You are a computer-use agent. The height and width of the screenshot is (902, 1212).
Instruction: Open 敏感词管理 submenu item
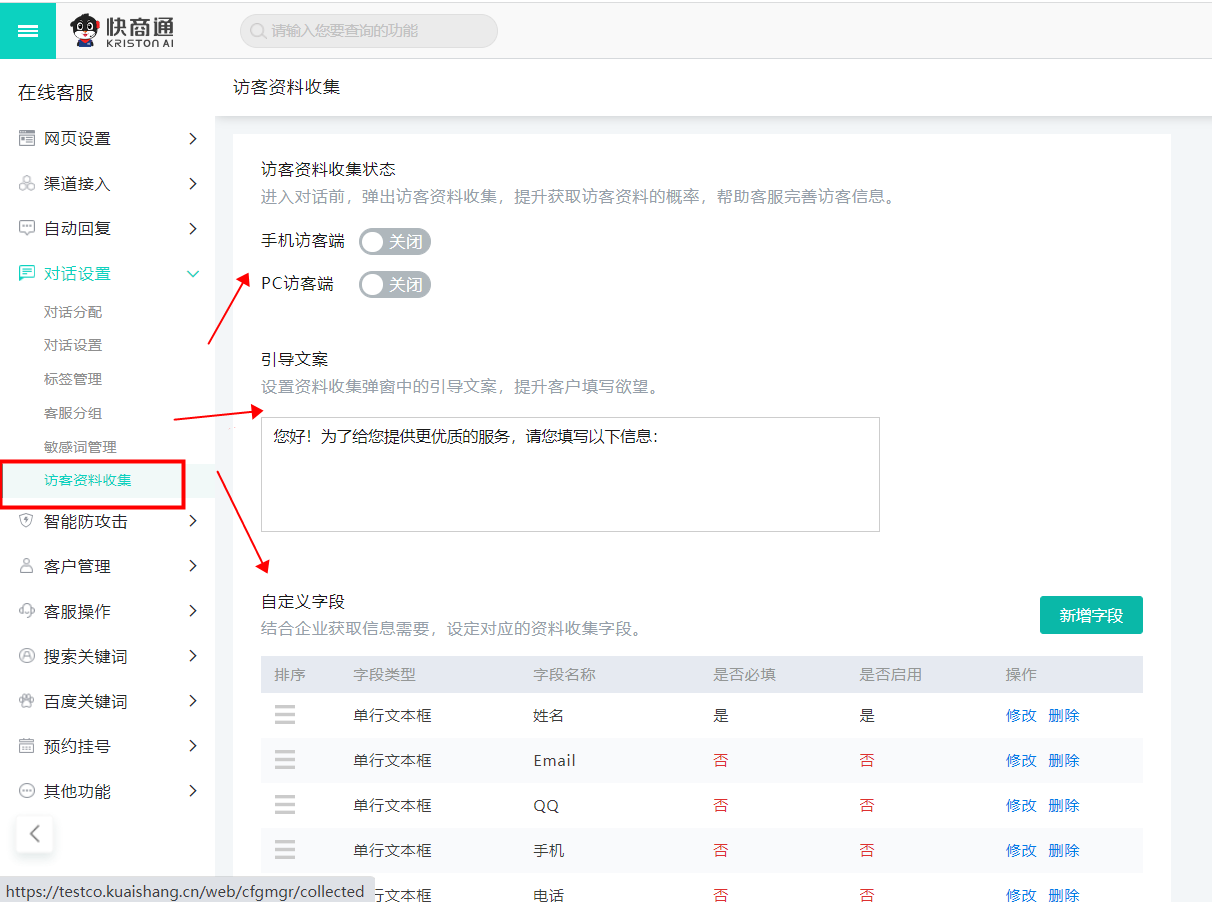[80, 447]
